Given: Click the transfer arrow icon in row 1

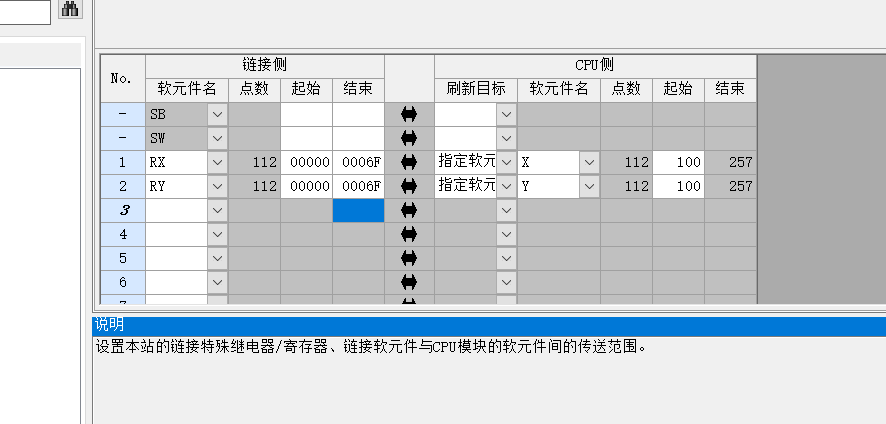Looking at the screenshot, I should tap(408, 162).
